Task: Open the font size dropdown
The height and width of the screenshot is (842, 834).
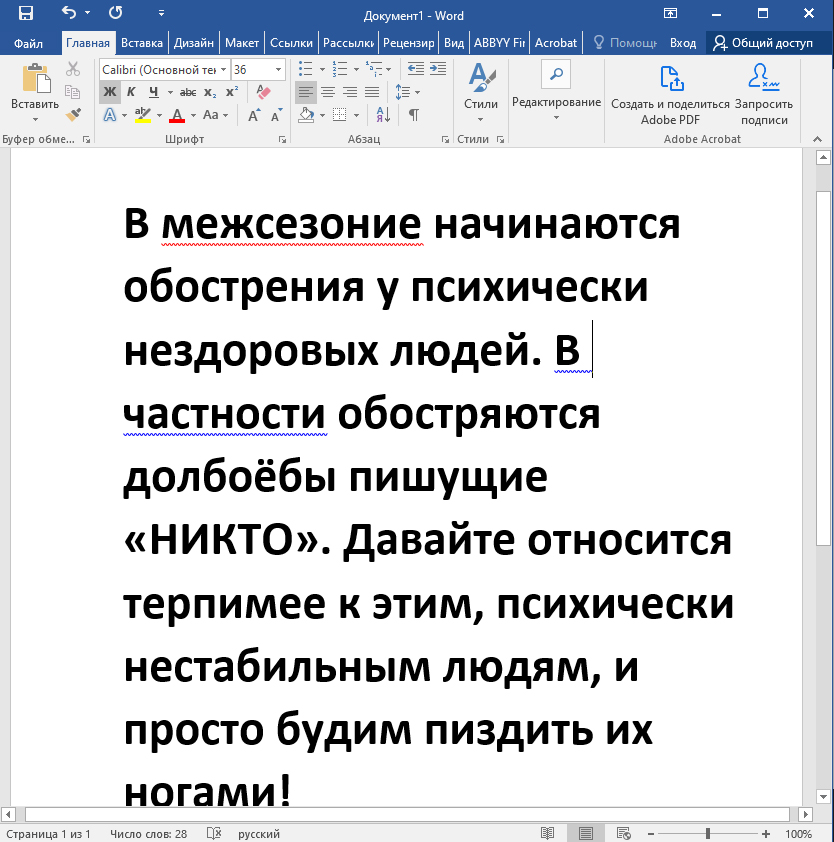Action: 278,70
